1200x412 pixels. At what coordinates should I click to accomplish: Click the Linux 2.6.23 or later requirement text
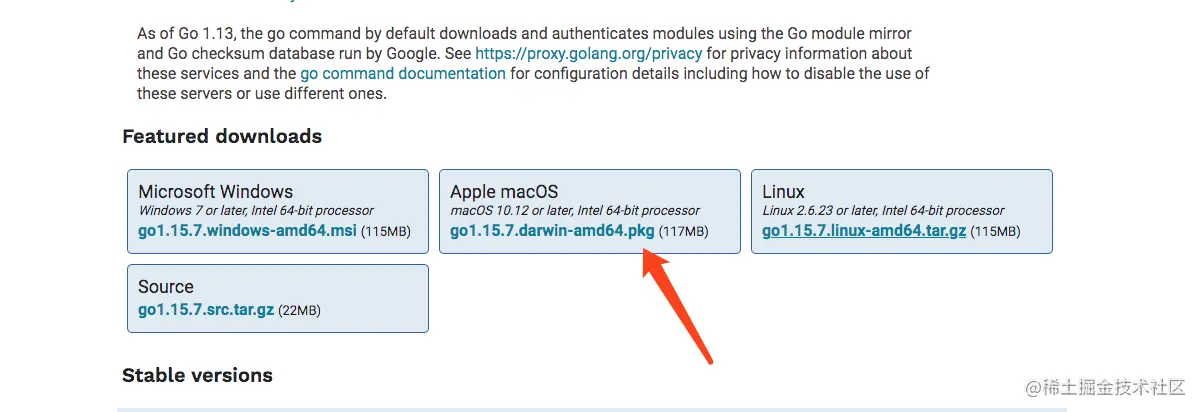(883, 211)
